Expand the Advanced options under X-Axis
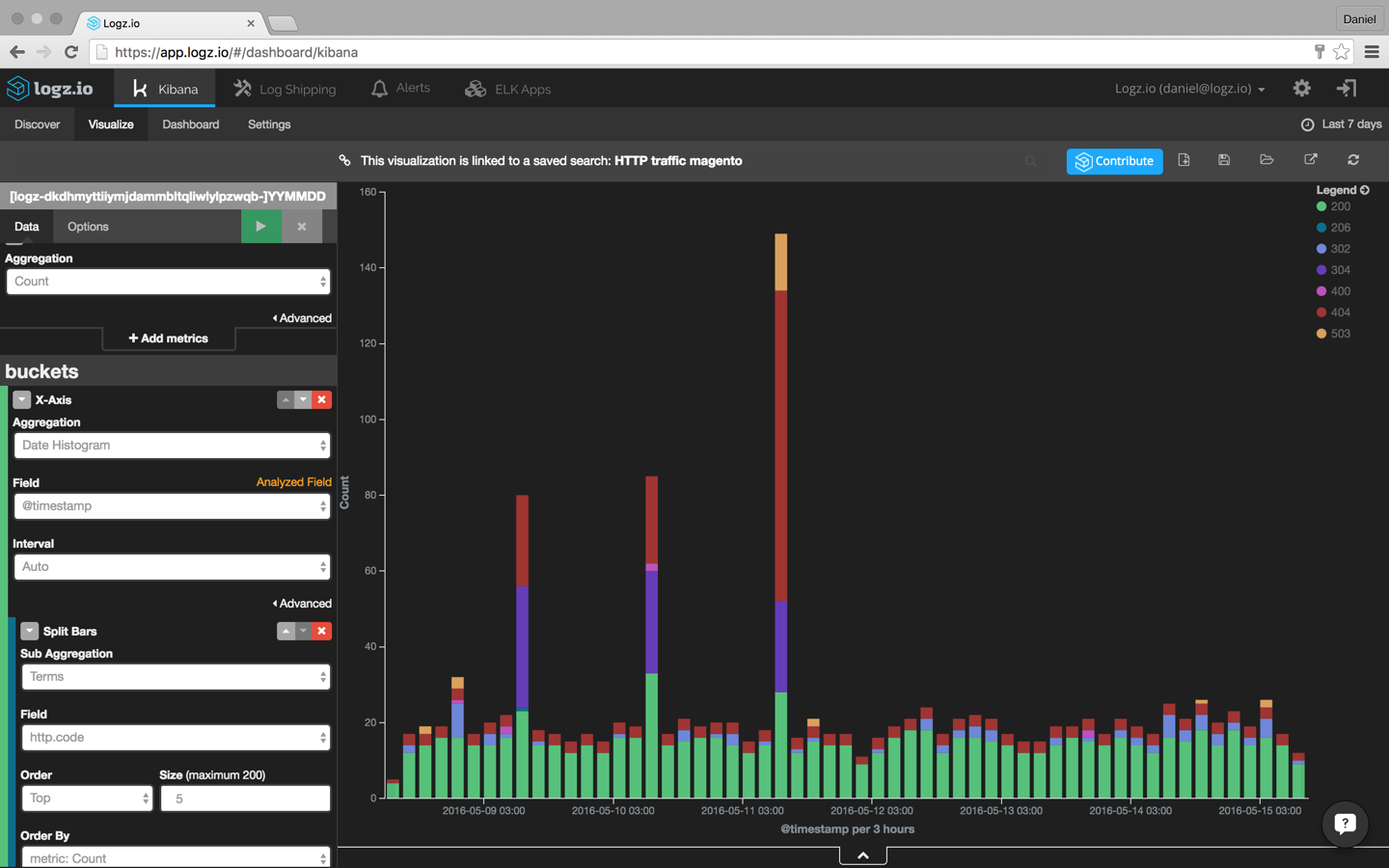1389x868 pixels. point(302,603)
